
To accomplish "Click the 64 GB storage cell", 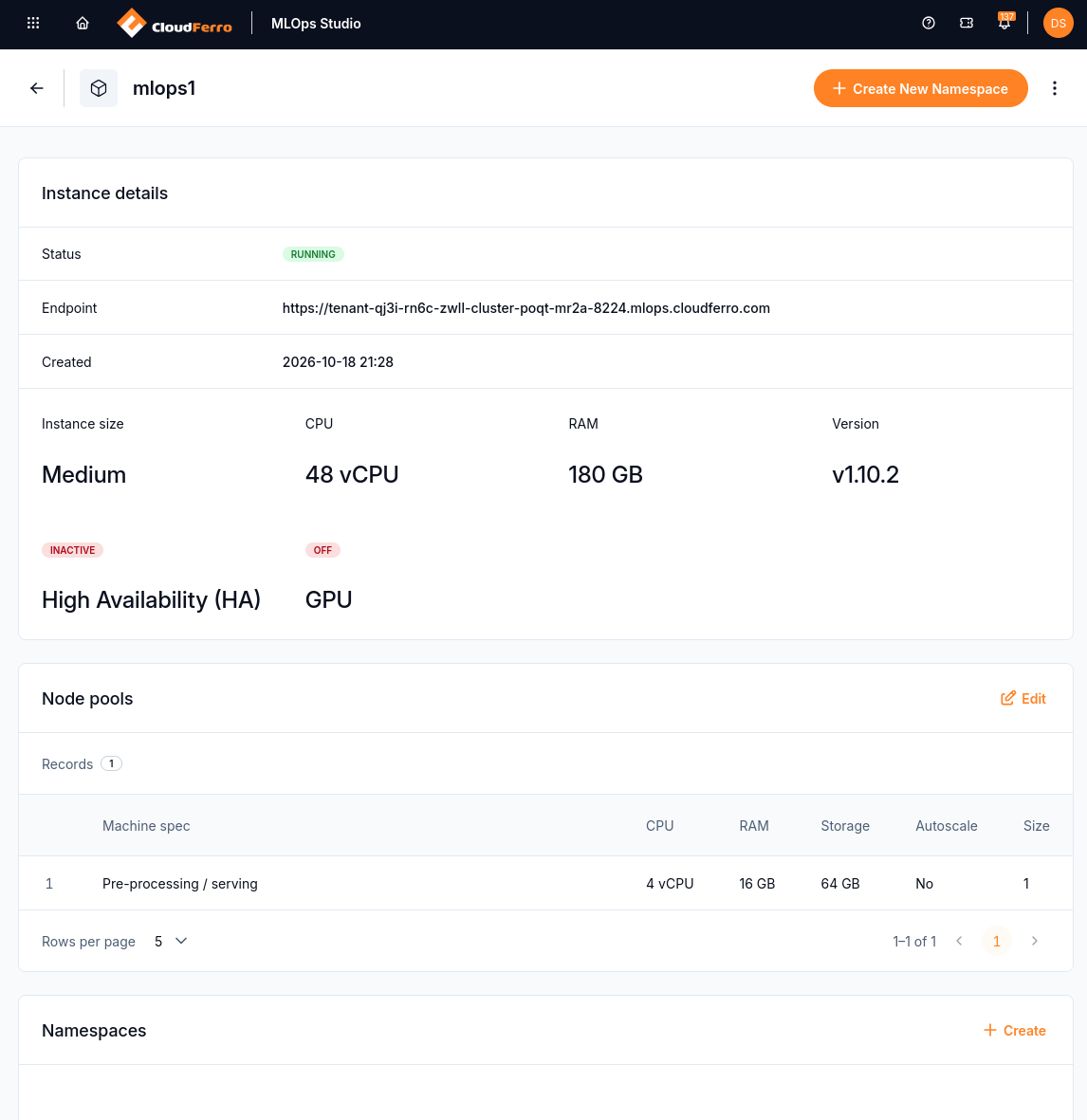I will 839,884.
